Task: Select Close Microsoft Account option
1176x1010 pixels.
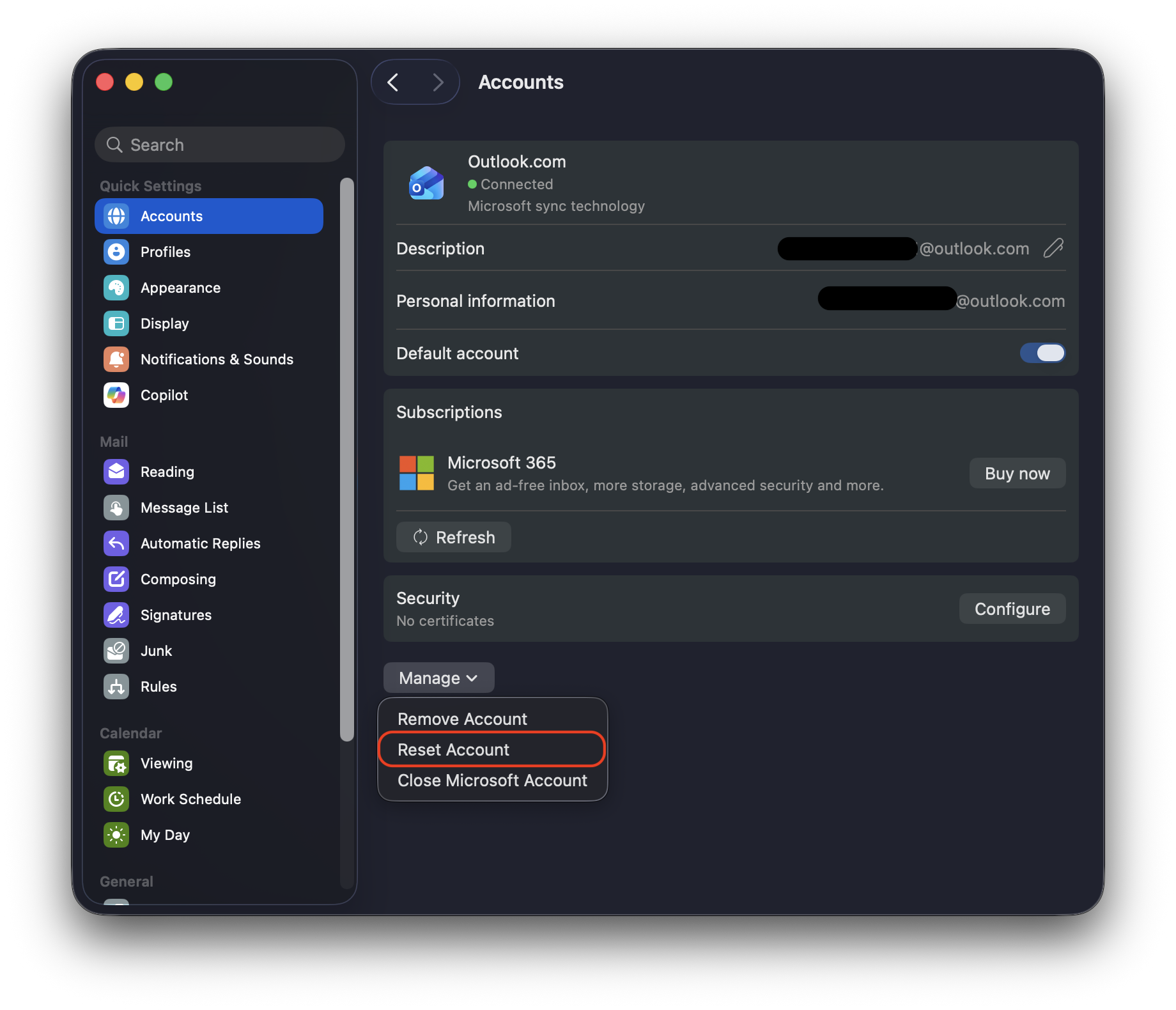Action: click(x=492, y=780)
